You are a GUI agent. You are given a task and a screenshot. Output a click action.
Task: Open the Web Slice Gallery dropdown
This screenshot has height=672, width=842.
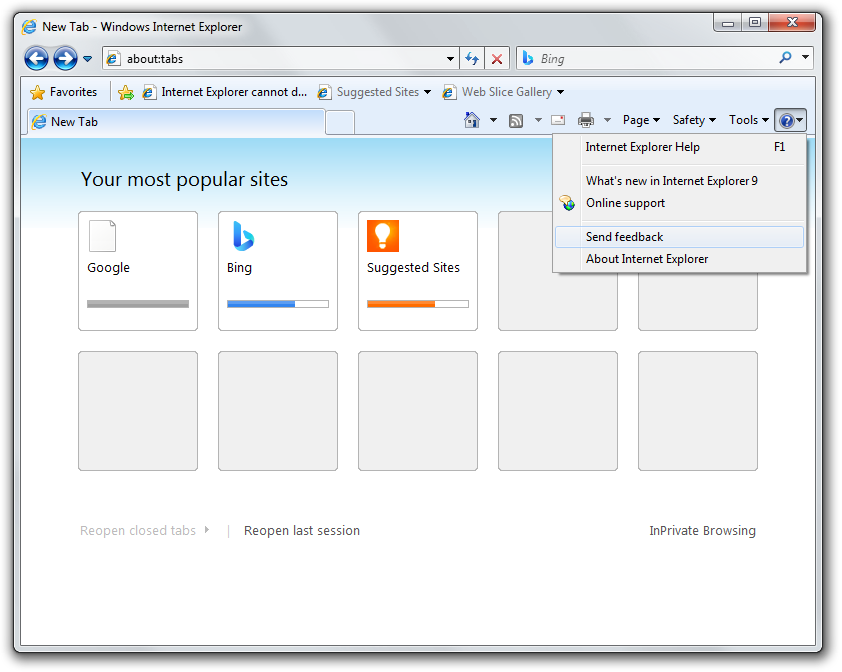(503, 92)
